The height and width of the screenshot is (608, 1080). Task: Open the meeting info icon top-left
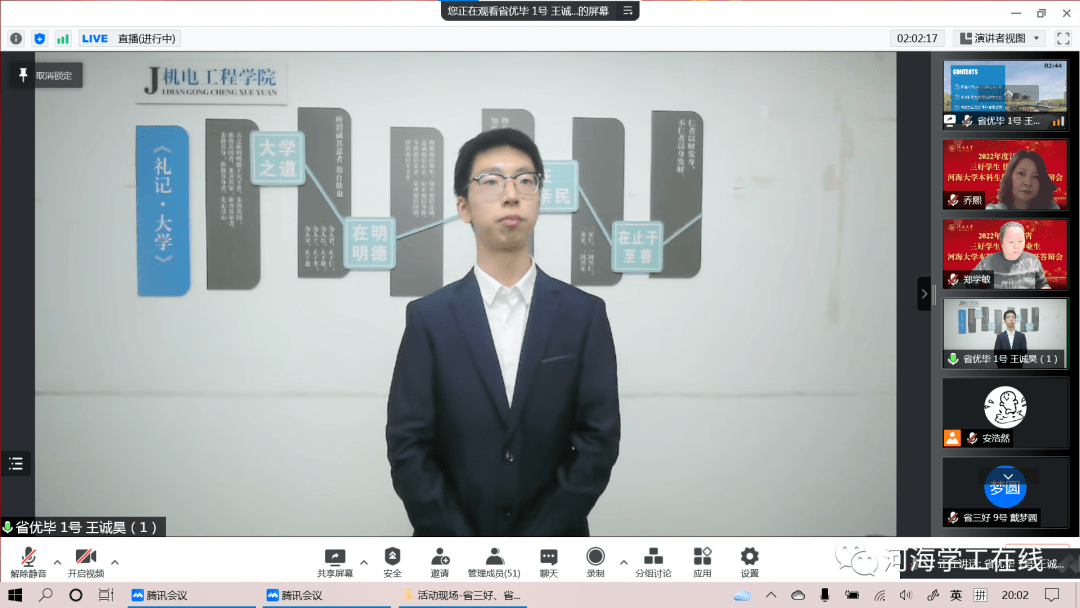click(x=15, y=38)
